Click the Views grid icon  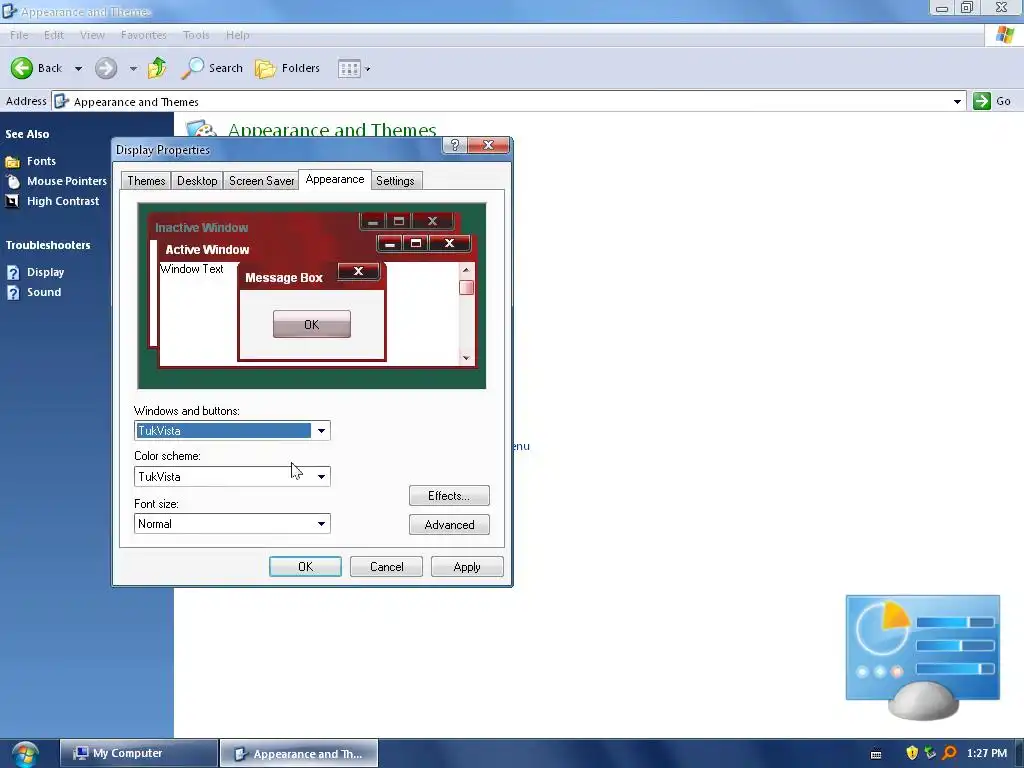[349, 69]
